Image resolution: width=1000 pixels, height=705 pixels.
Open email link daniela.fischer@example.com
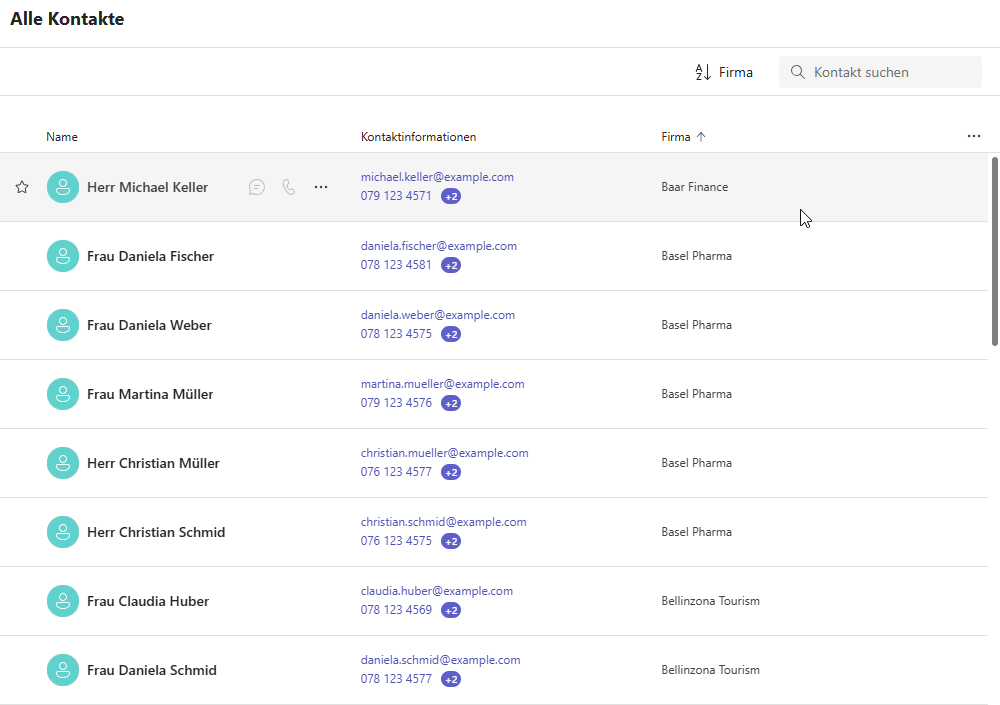tap(439, 246)
